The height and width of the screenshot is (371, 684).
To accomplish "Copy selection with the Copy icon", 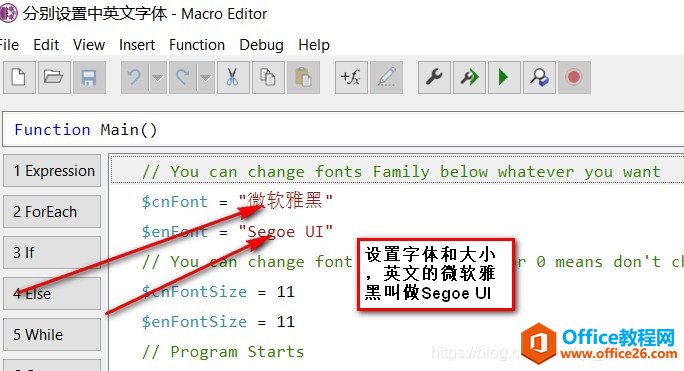I will 268,78.
